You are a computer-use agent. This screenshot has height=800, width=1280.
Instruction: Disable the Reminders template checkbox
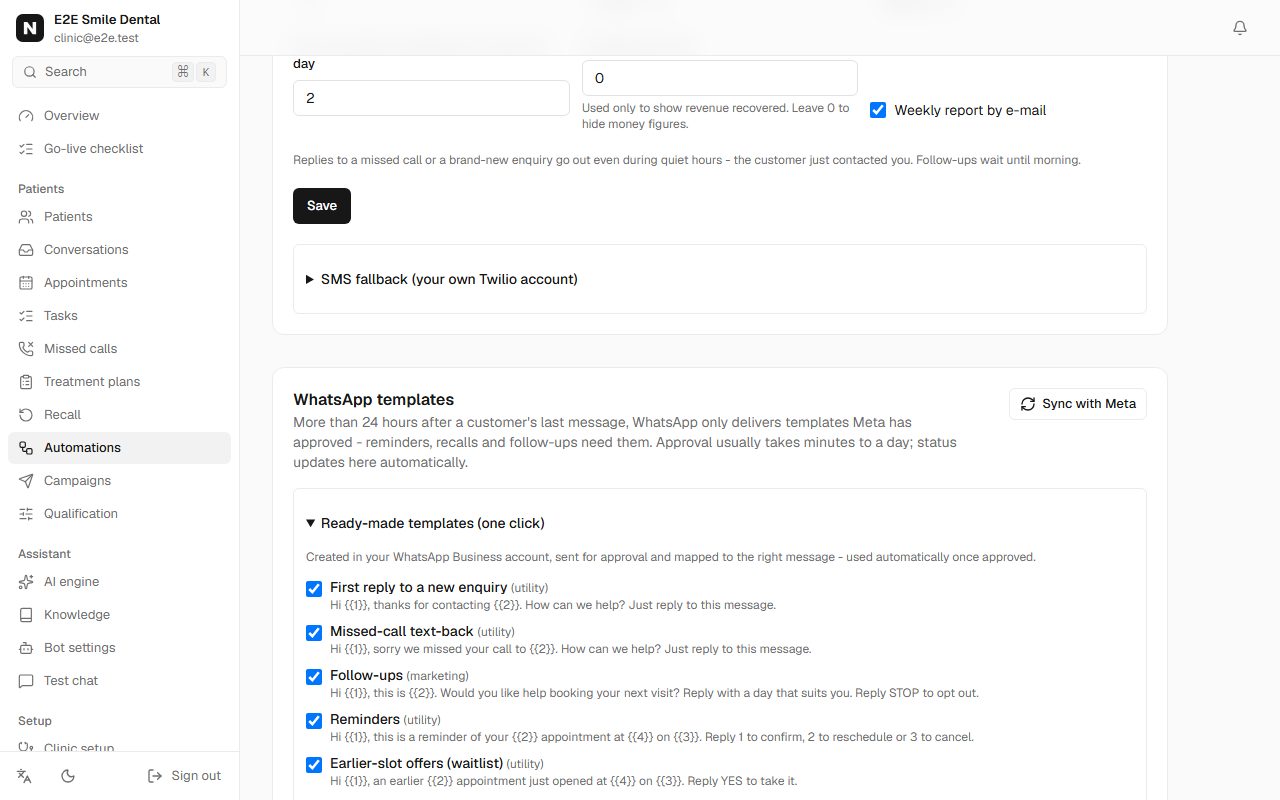pos(314,721)
